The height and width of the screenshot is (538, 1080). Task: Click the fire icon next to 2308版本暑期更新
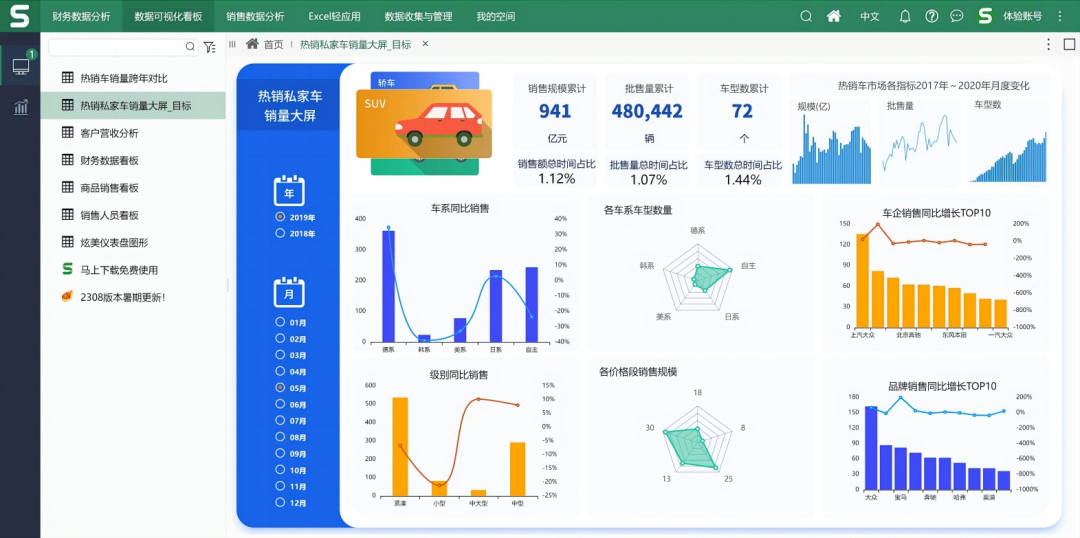(x=67, y=297)
